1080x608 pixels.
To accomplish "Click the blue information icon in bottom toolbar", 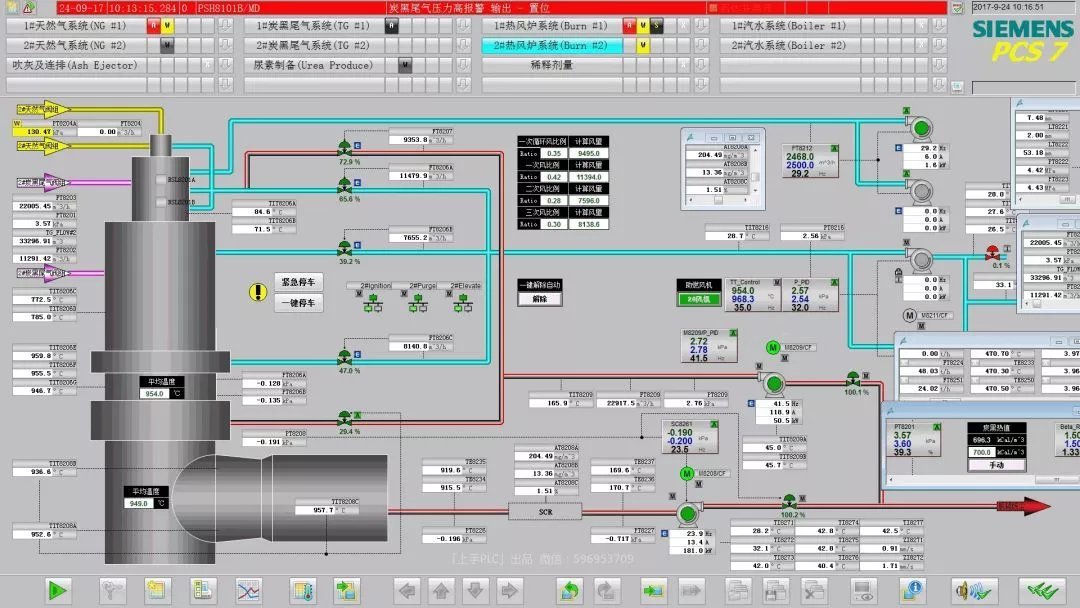I will click(912, 590).
